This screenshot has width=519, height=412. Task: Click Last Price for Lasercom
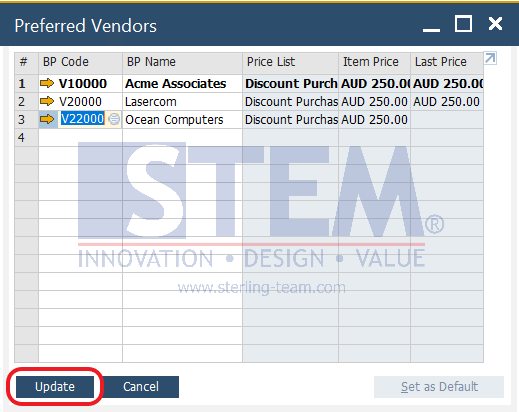(x=447, y=101)
